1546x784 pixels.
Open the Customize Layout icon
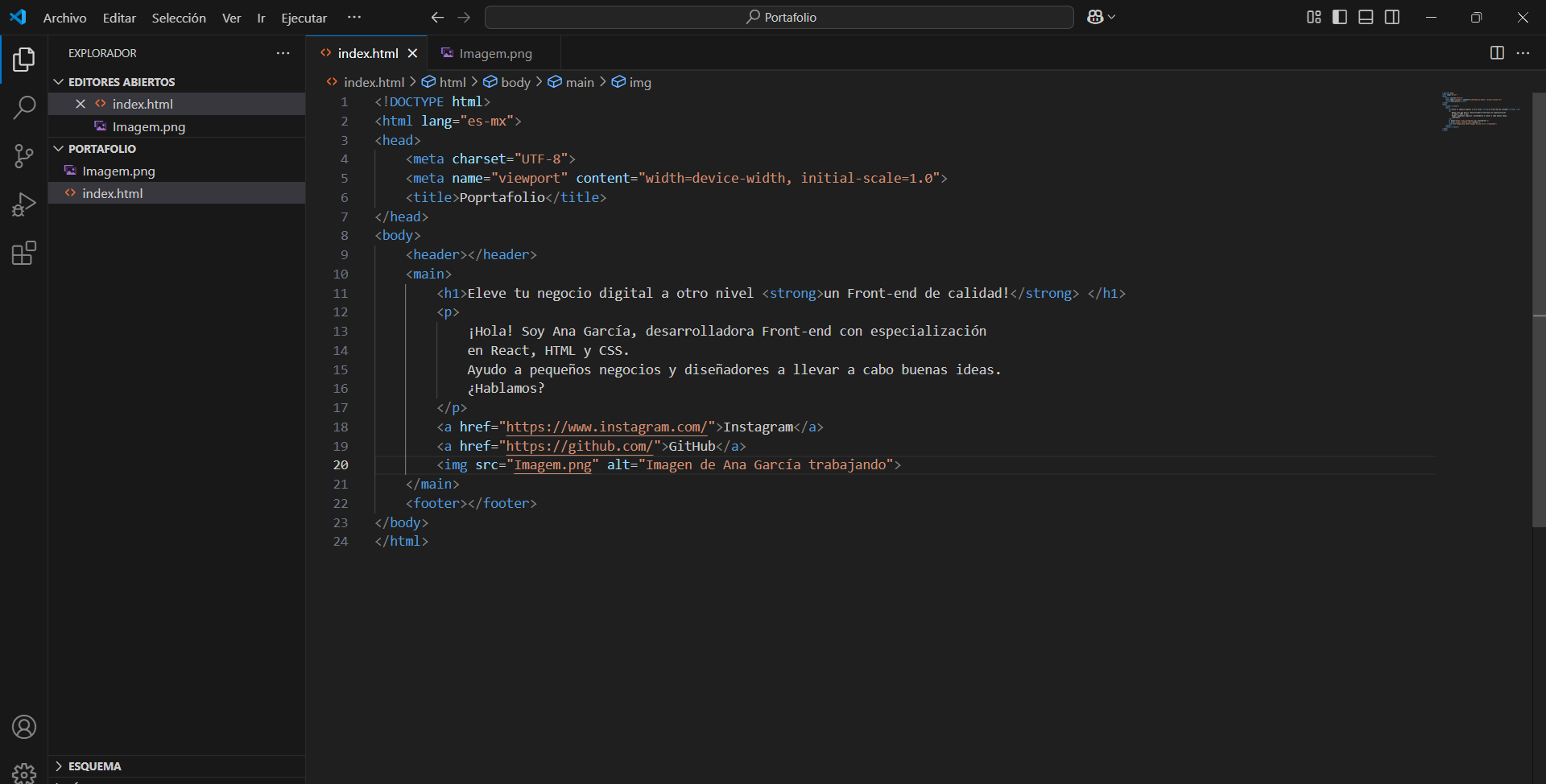pyautogui.click(x=1314, y=17)
